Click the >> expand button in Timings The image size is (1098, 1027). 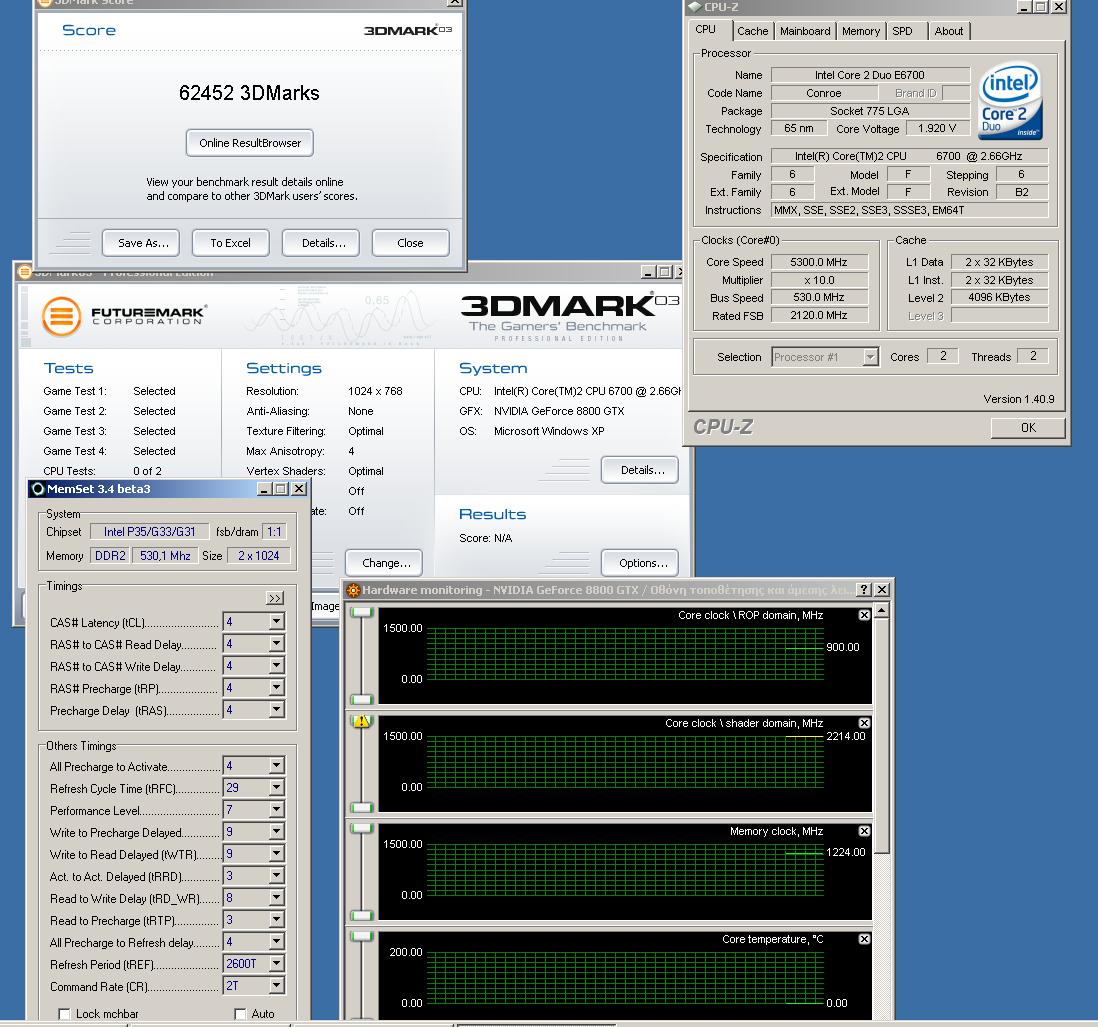point(274,598)
